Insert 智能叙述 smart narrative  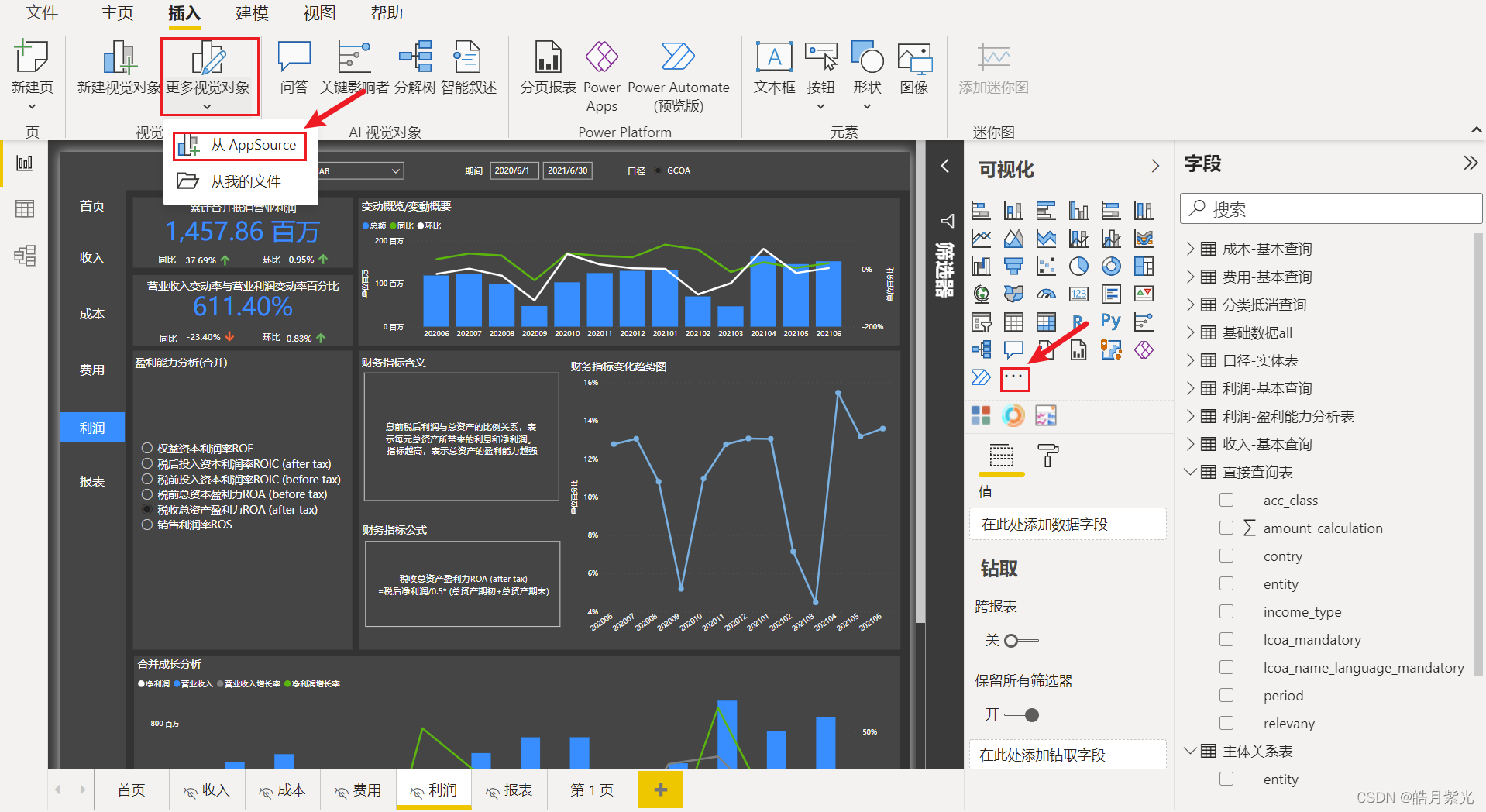point(469,68)
